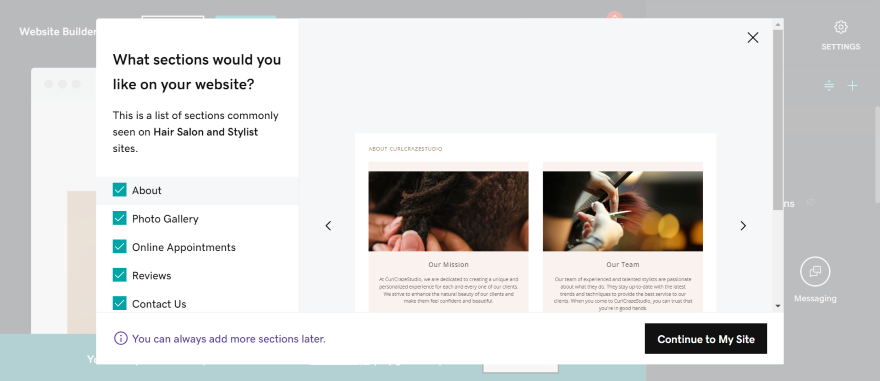Click the dialog scrollbar down arrow
The height and width of the screenshot is (381, 880).
[777, 306]
